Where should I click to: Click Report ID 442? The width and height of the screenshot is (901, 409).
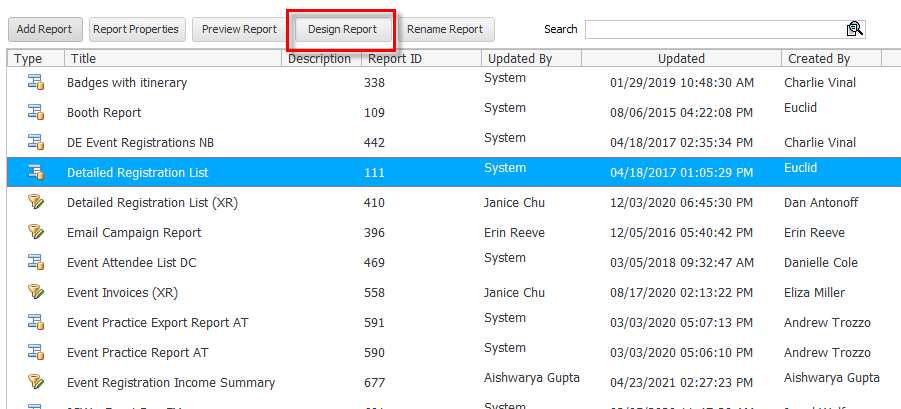[x=374, y=142]
